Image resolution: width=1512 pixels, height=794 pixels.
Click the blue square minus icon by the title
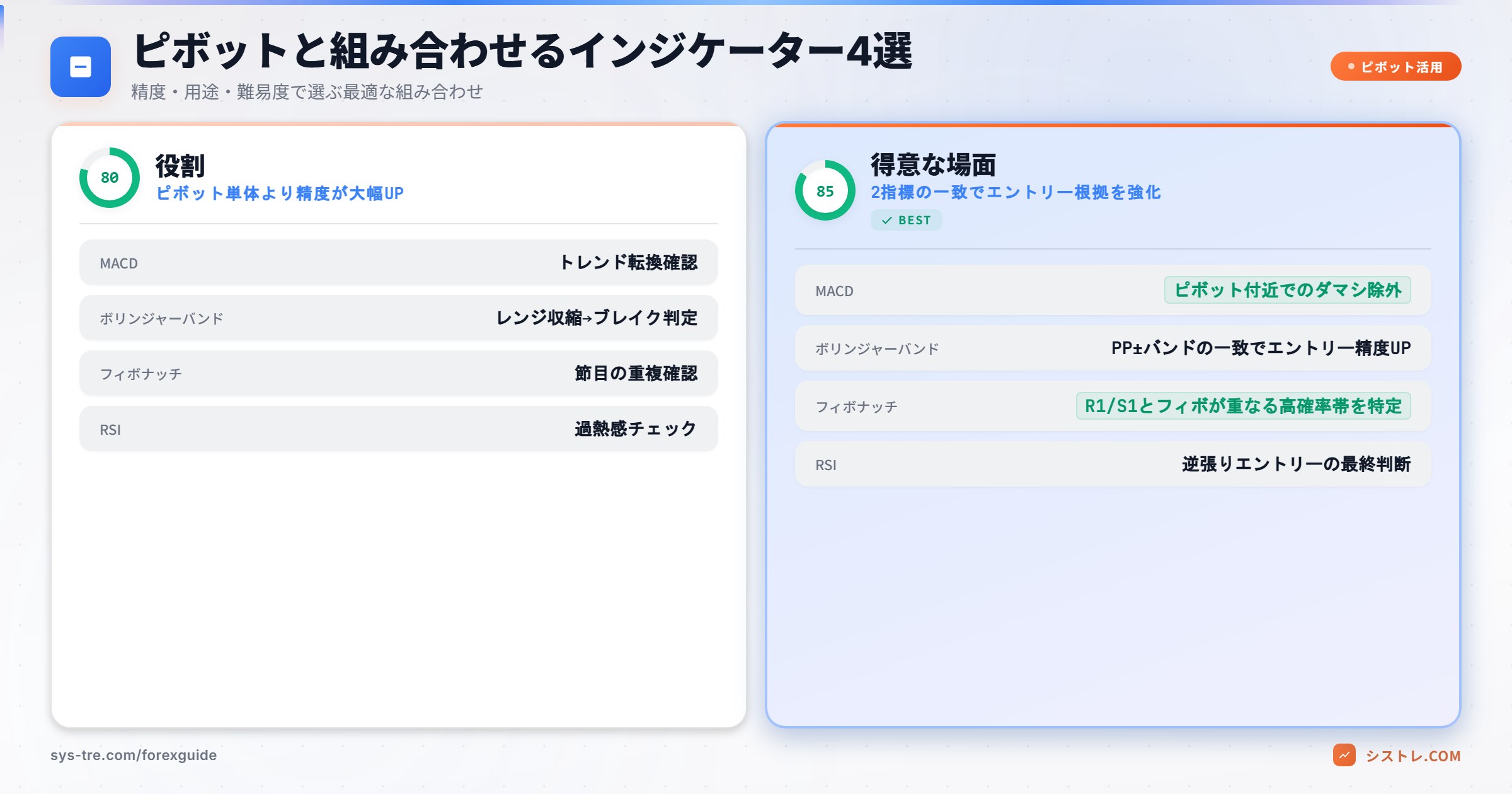click(x=81, y=67)
